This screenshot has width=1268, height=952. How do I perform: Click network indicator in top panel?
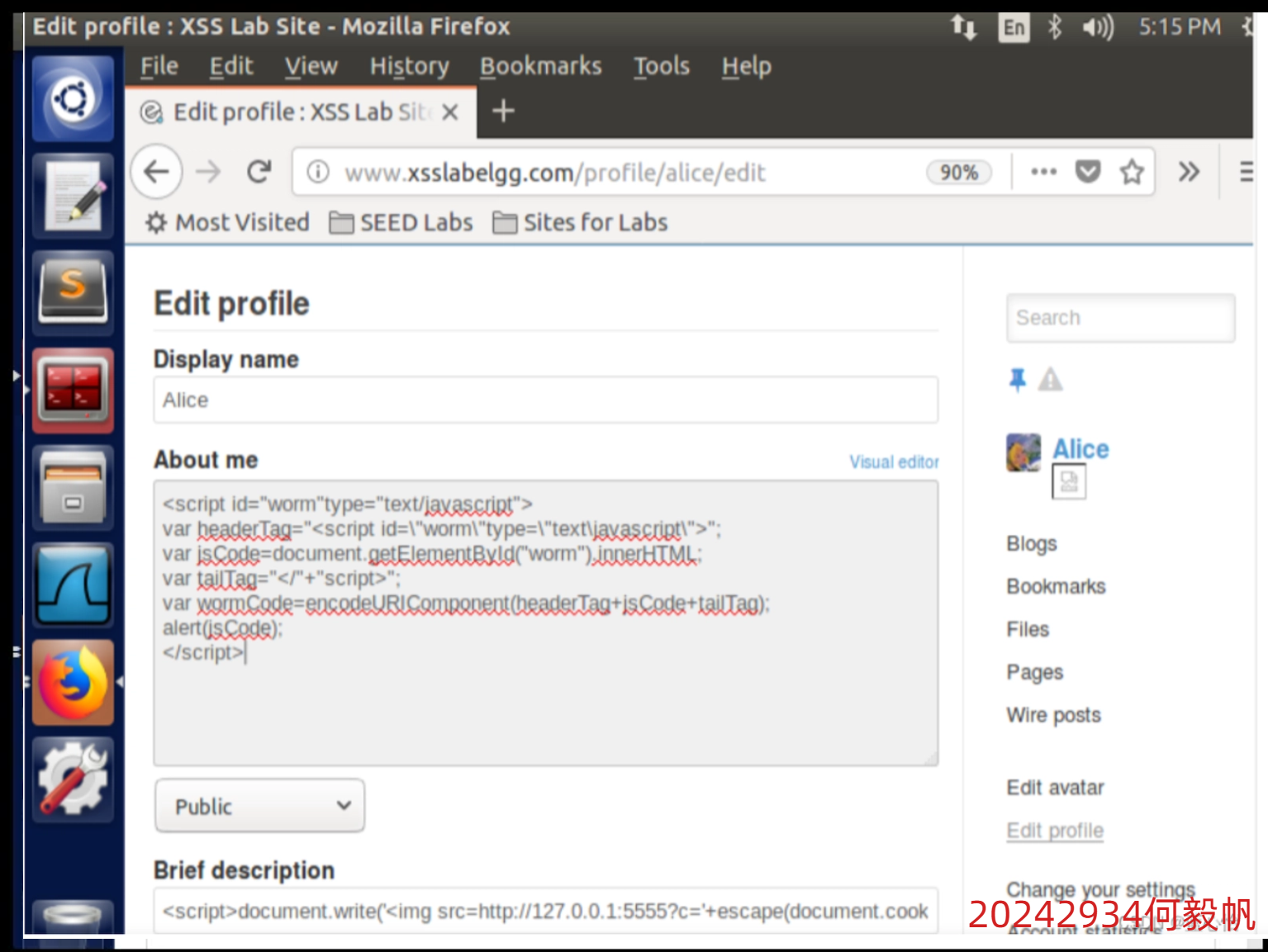(963, 27)
